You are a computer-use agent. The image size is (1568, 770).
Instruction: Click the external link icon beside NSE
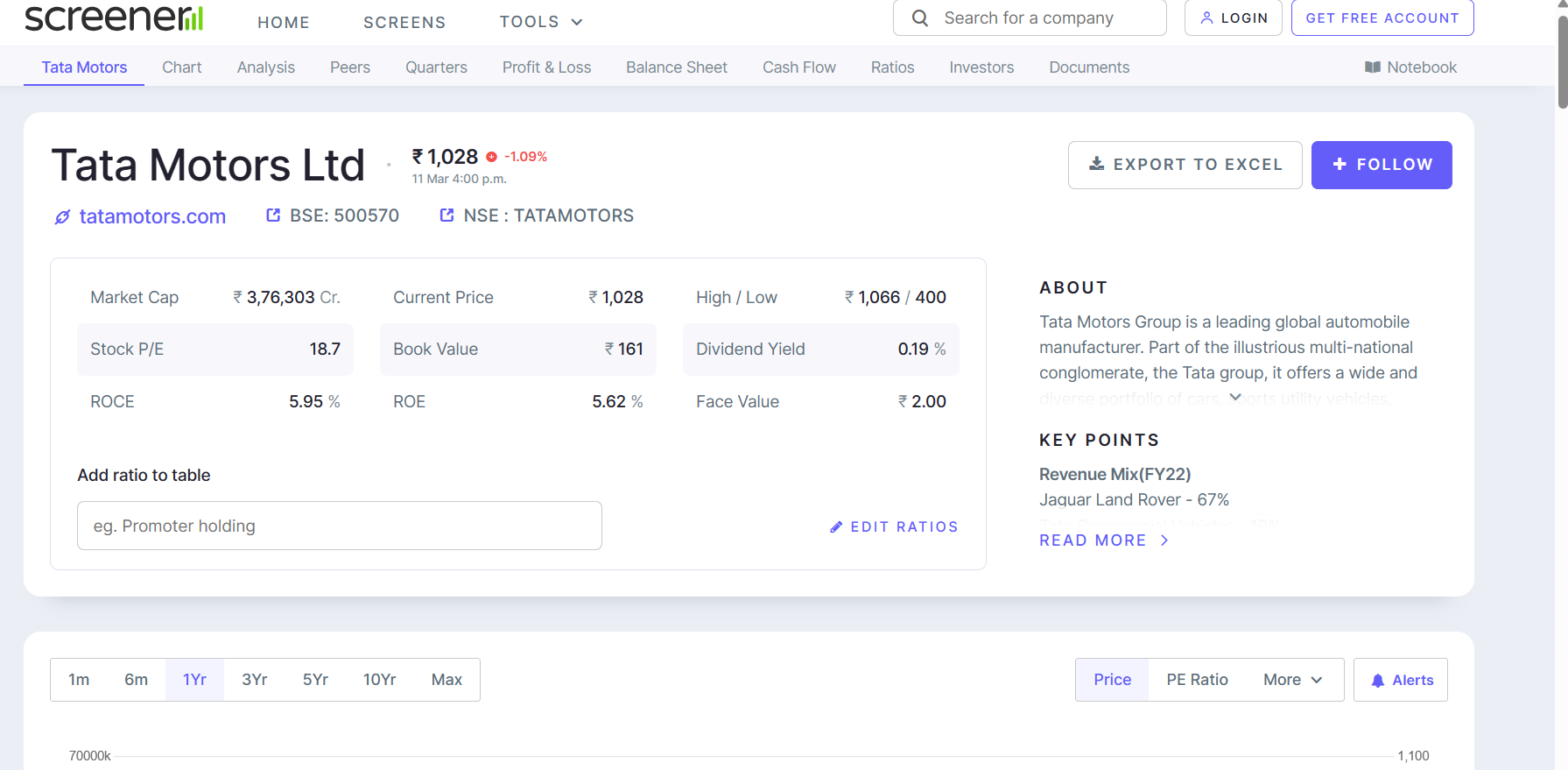click(446, 215)
